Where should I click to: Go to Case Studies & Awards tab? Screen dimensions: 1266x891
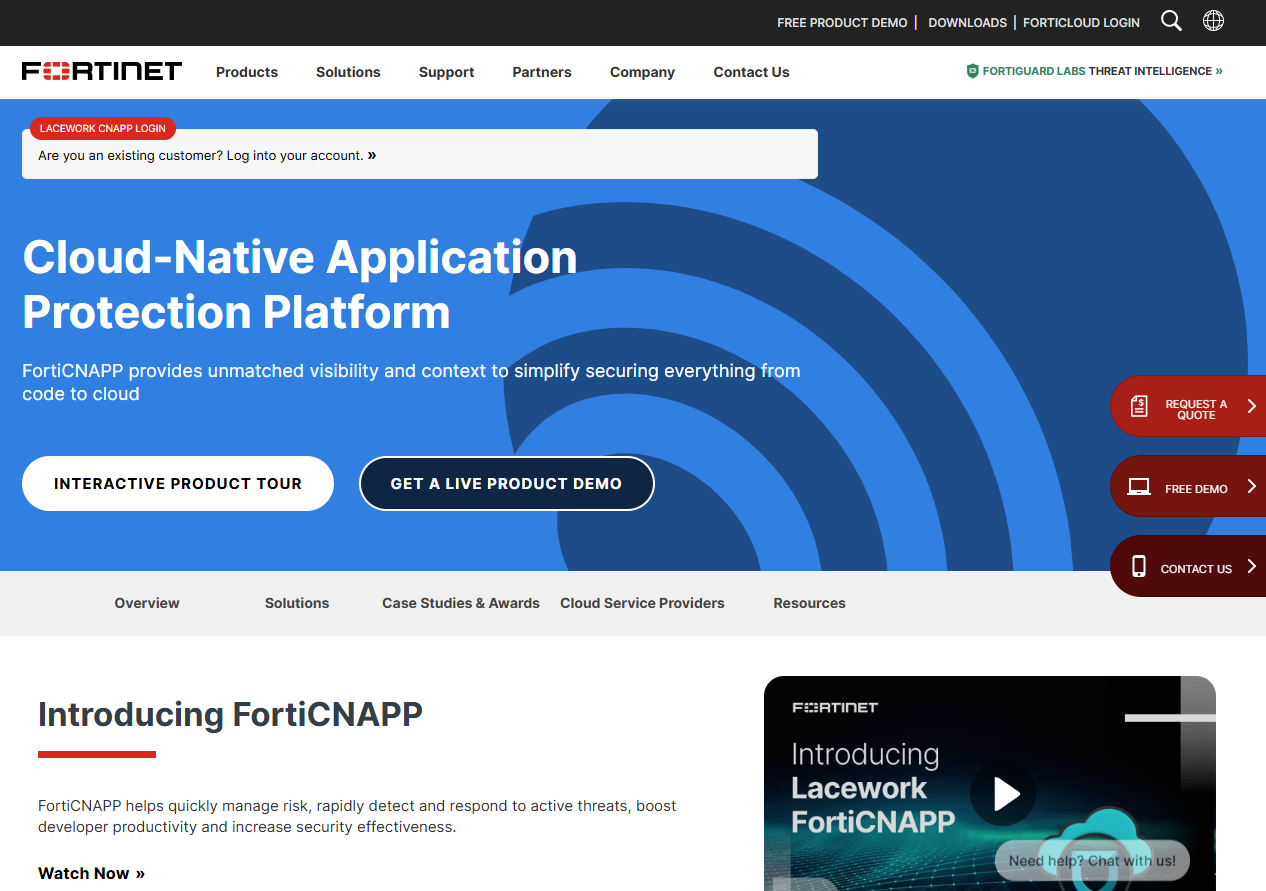click(461, 603)
